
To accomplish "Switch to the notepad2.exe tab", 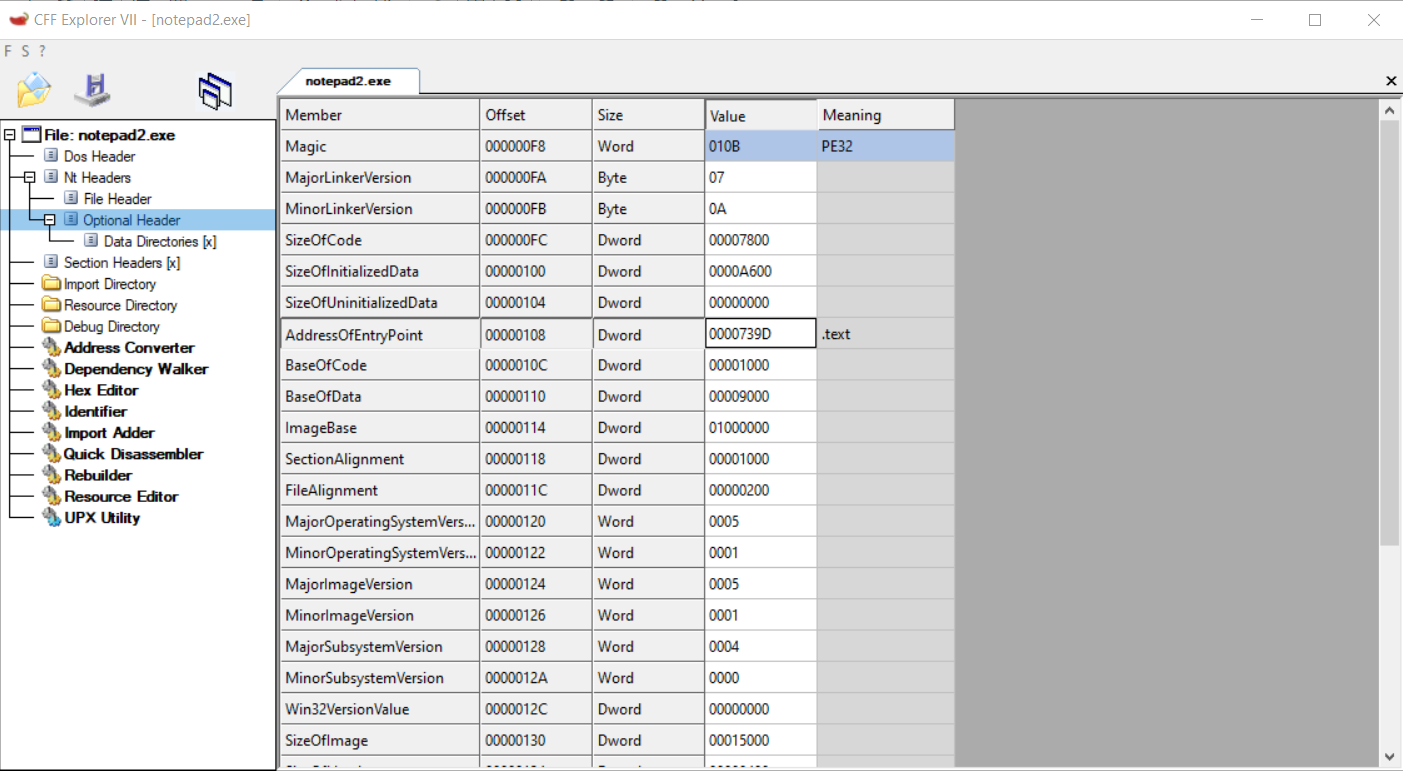I will pos(348,81).
